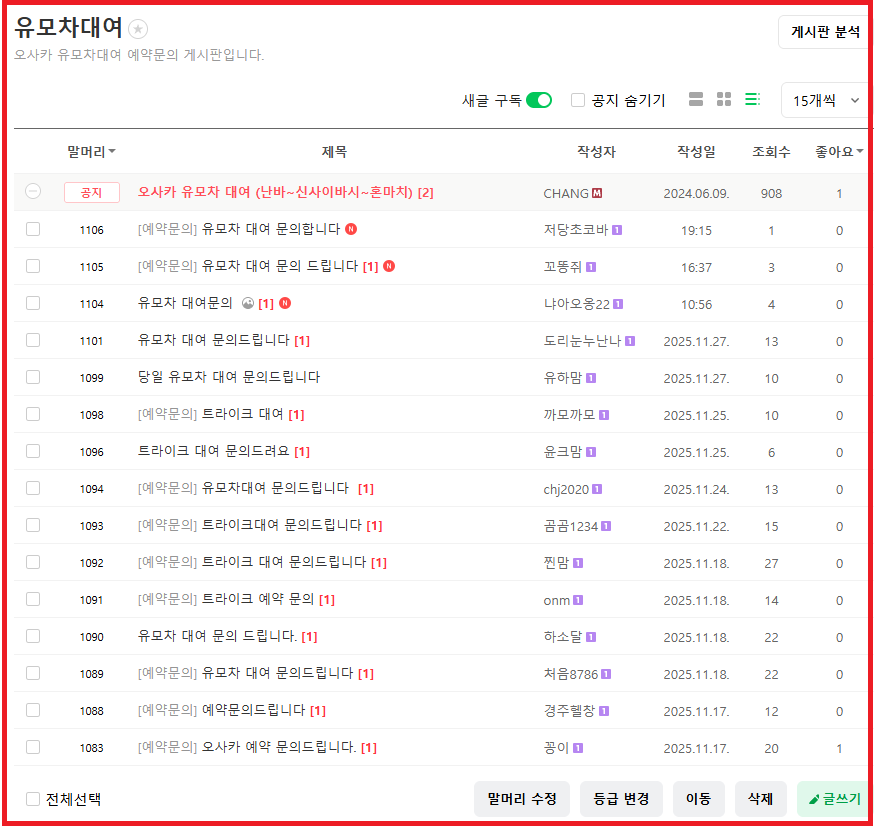Screen dimensions: 874x827
Task: Open comment count [2] on notice post
Action: pyautogui.click(x=425, y=193)
